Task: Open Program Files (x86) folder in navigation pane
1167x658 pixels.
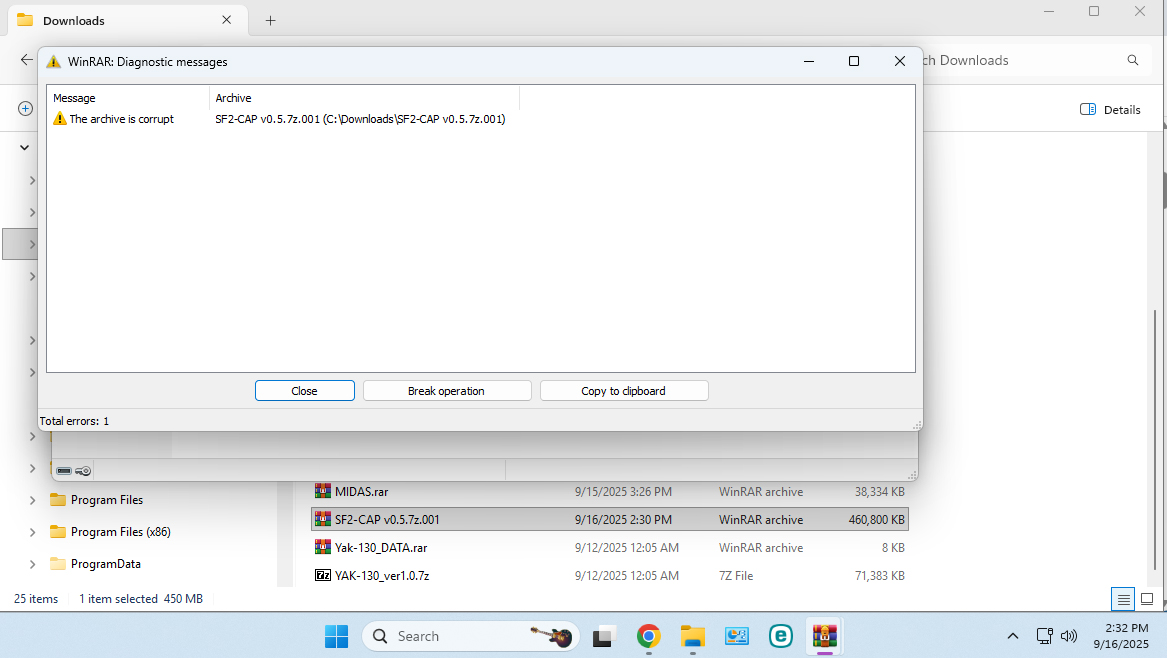Action: [120, 532]
